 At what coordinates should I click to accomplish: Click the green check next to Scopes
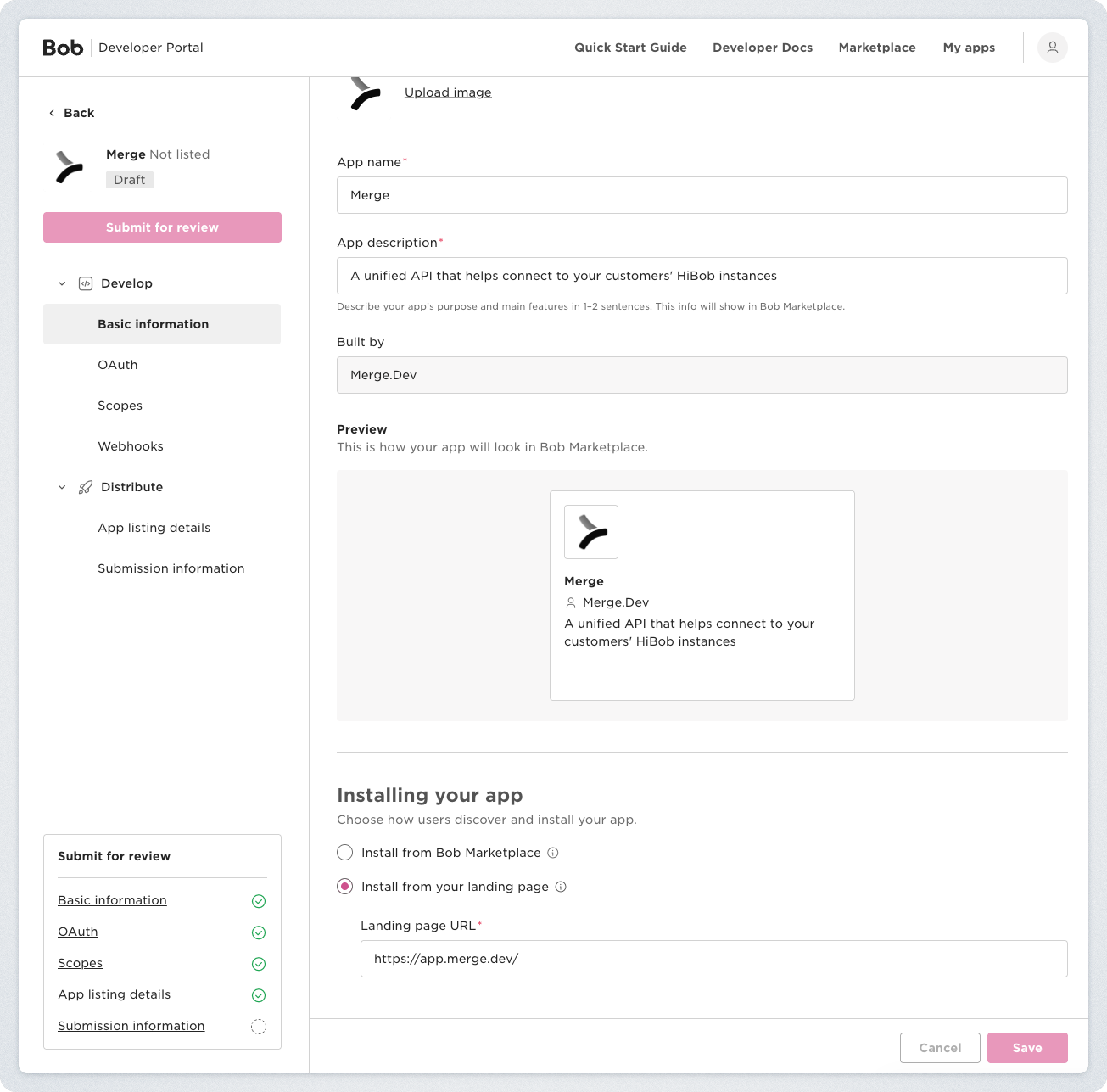pyautogui.click(x=259, y=964)
